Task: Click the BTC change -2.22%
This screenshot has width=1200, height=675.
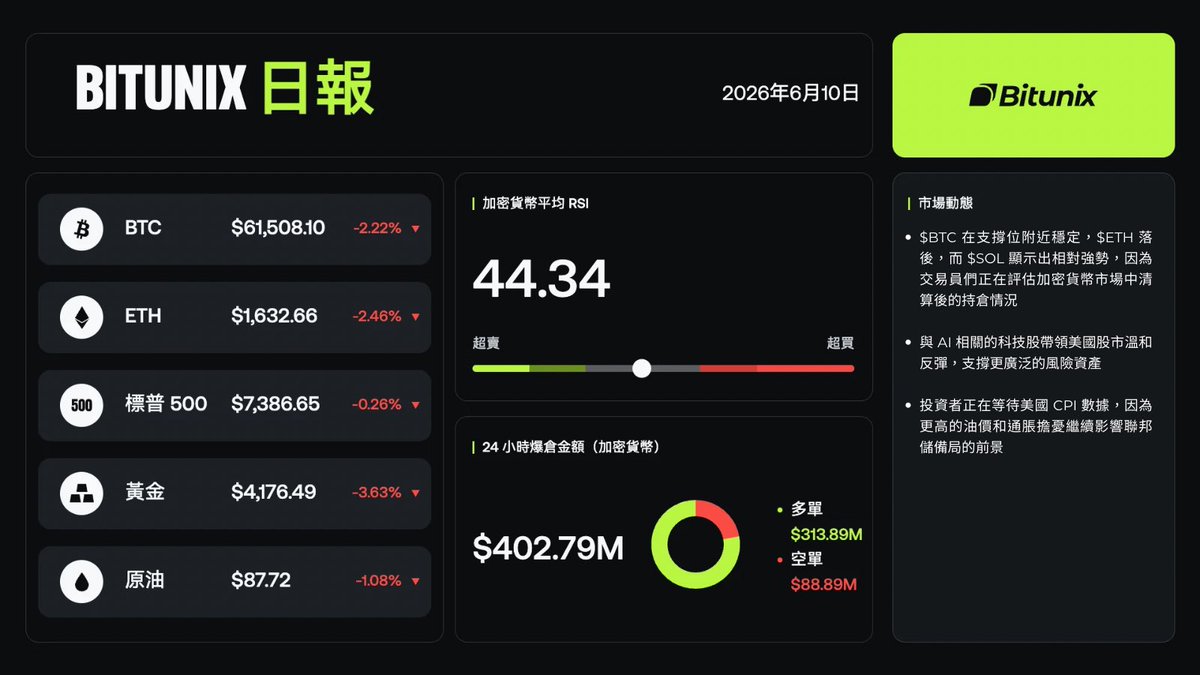Action: [x=377, y=229]
